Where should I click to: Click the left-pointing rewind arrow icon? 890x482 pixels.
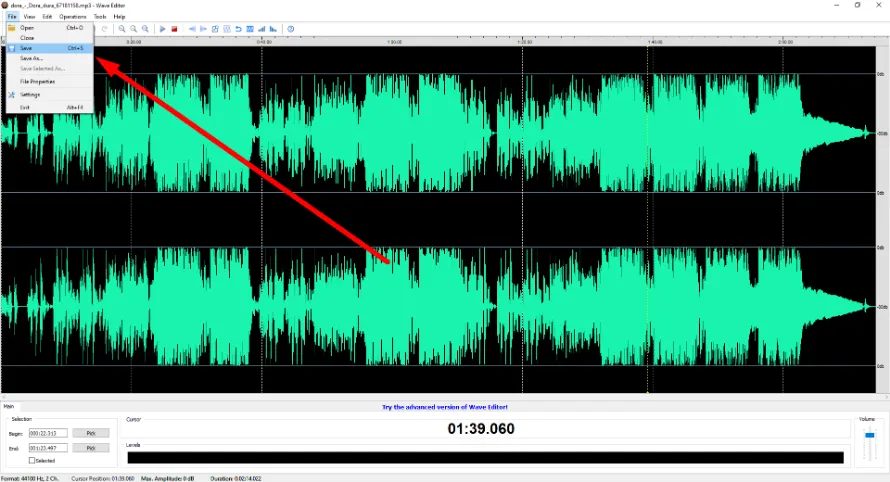pyautogui.click(x=192, y=29)
